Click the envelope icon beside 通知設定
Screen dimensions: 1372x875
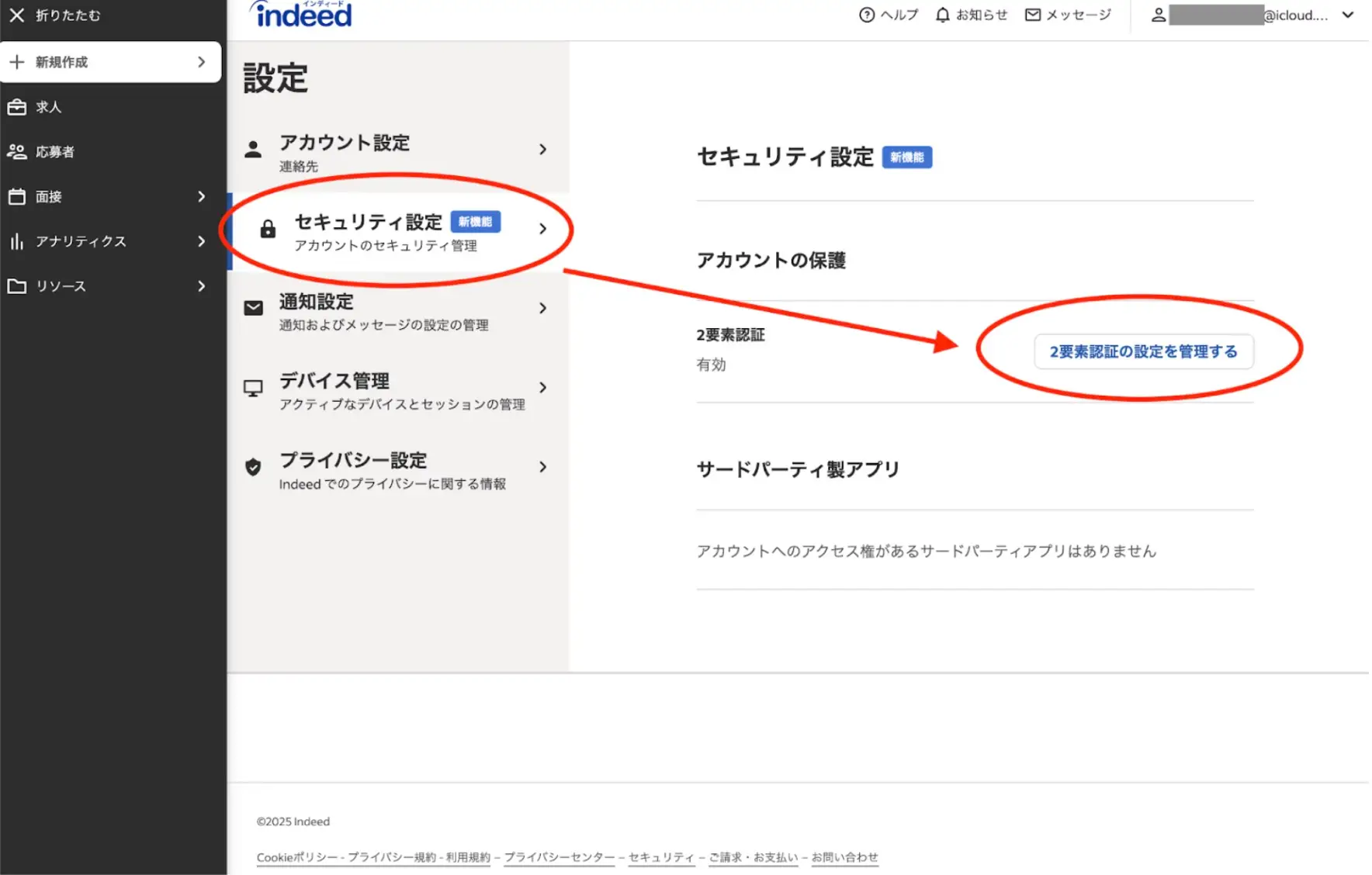(253, 308)
